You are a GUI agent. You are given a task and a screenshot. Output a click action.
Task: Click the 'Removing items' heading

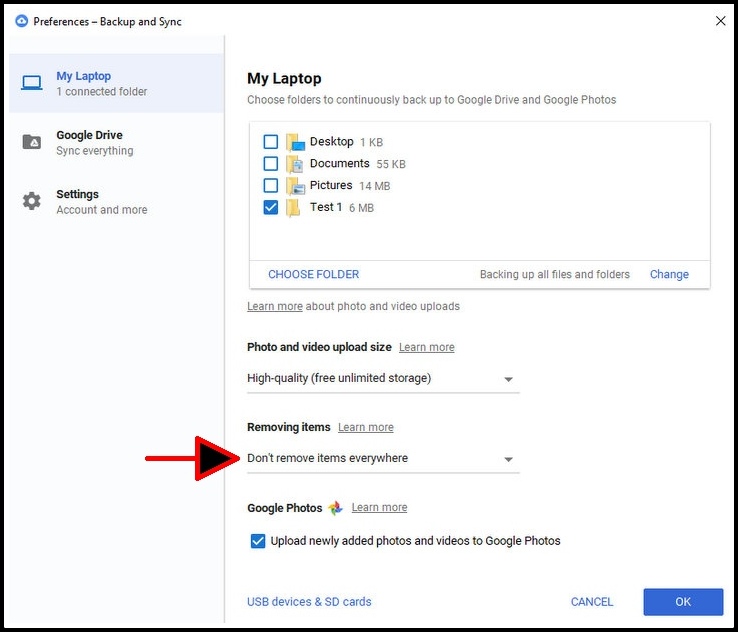[289, 427]
